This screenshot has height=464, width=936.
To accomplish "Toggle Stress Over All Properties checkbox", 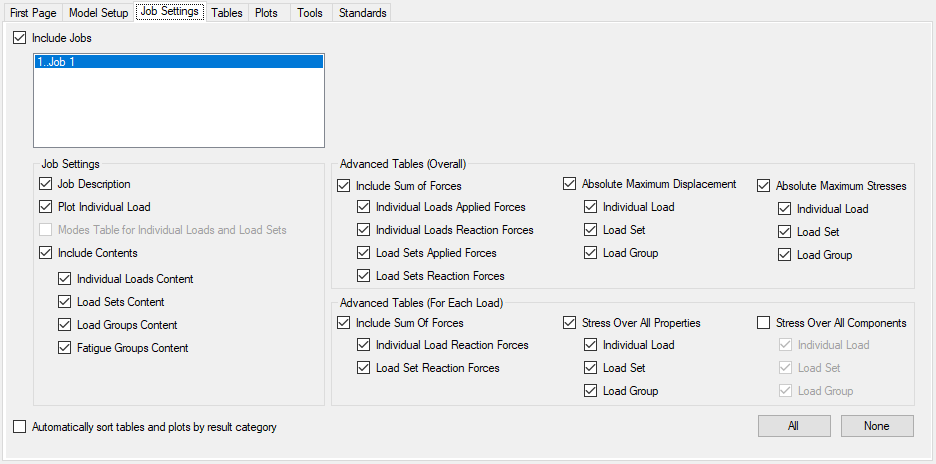I will (570, 323).
